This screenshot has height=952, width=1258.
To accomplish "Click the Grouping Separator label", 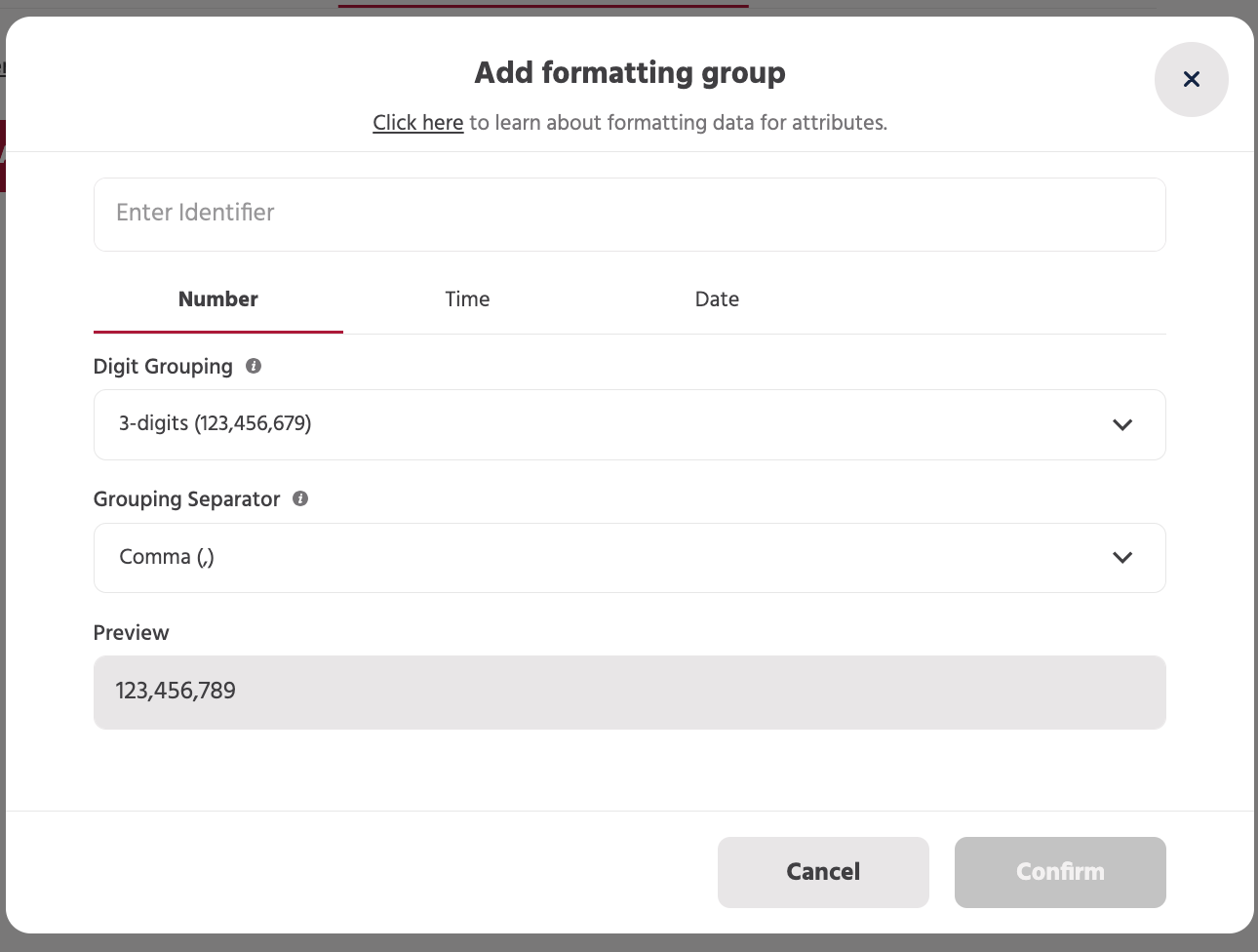I will click(x=186, y=498).
